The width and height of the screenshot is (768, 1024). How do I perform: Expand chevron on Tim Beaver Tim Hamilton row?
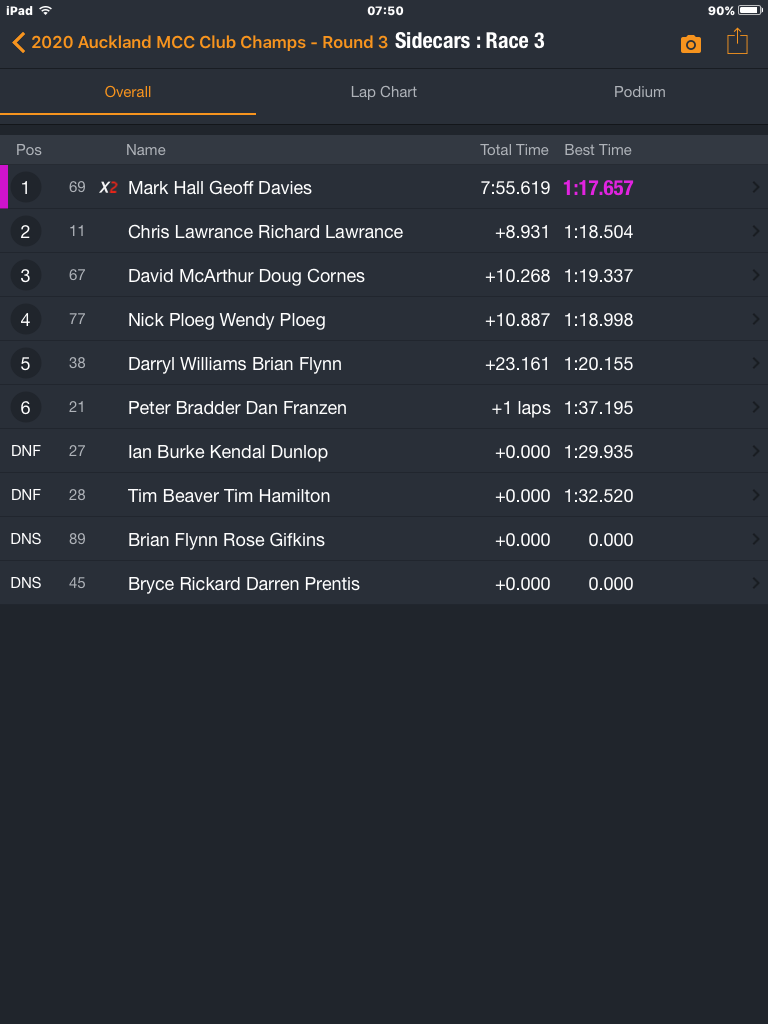(755, 496)
